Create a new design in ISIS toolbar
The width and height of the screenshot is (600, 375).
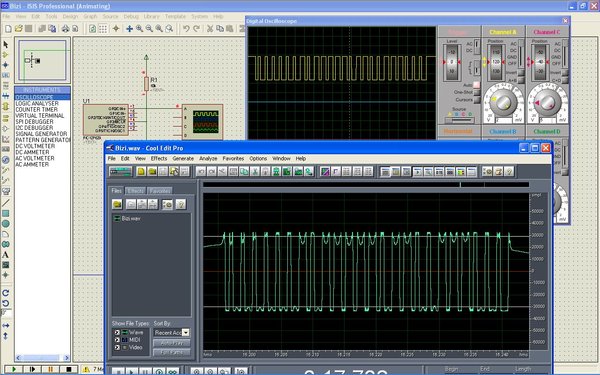coord(8,29)
